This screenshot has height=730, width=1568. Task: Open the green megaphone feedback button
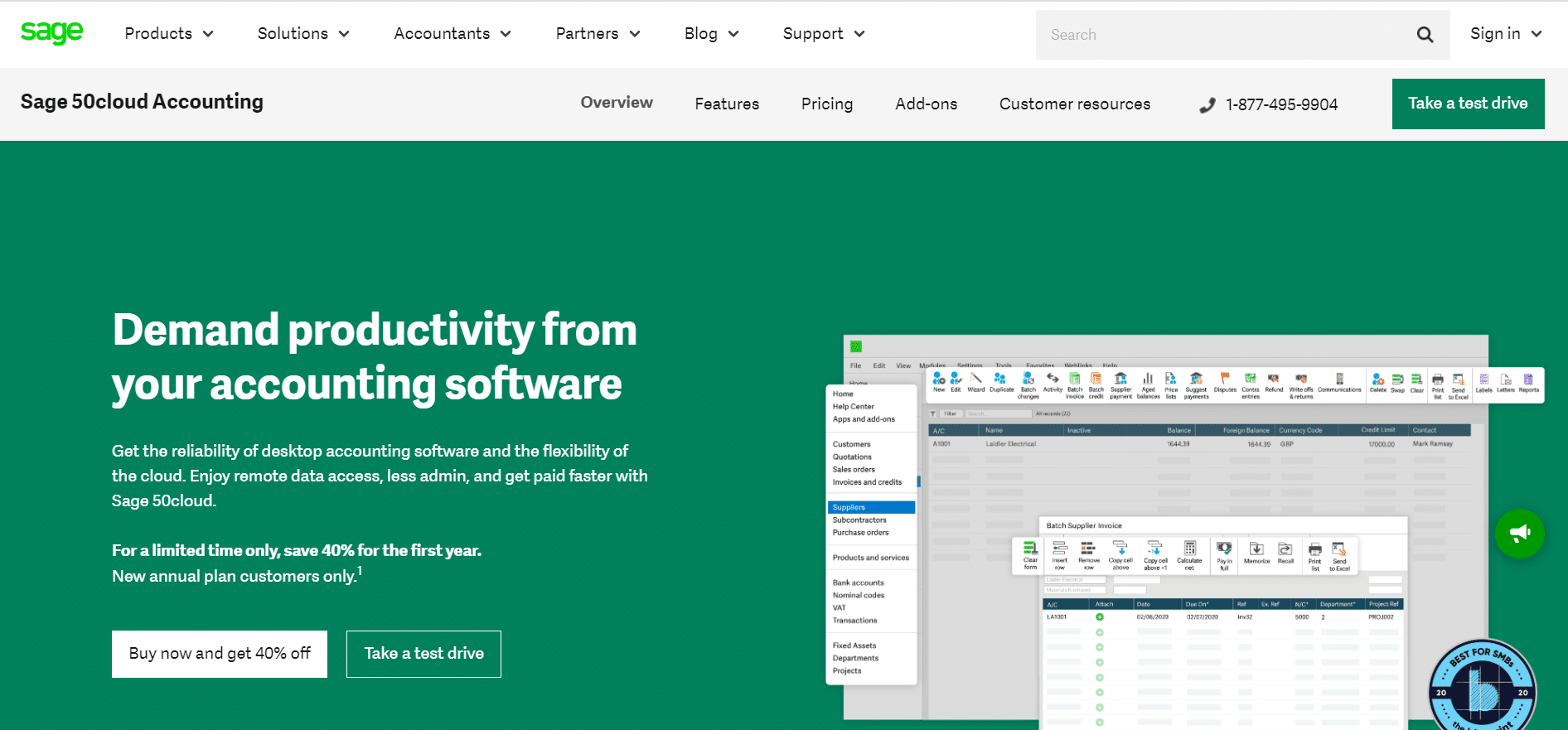click(1519, 534)
